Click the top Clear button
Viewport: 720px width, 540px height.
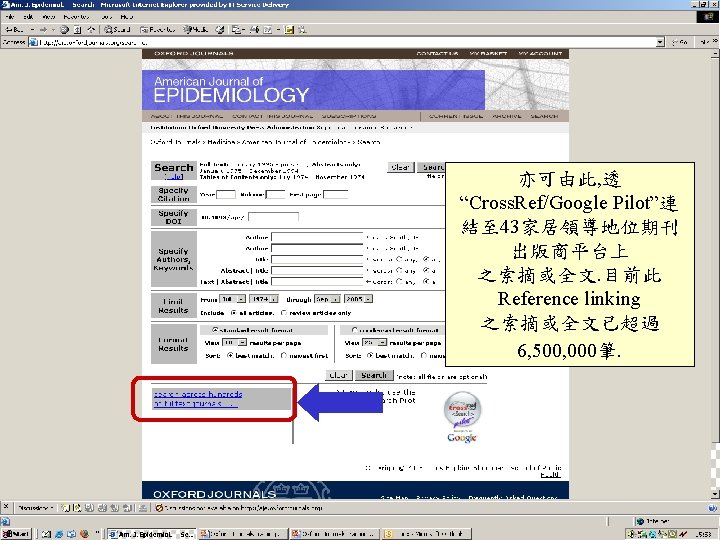tap(400, 167)
